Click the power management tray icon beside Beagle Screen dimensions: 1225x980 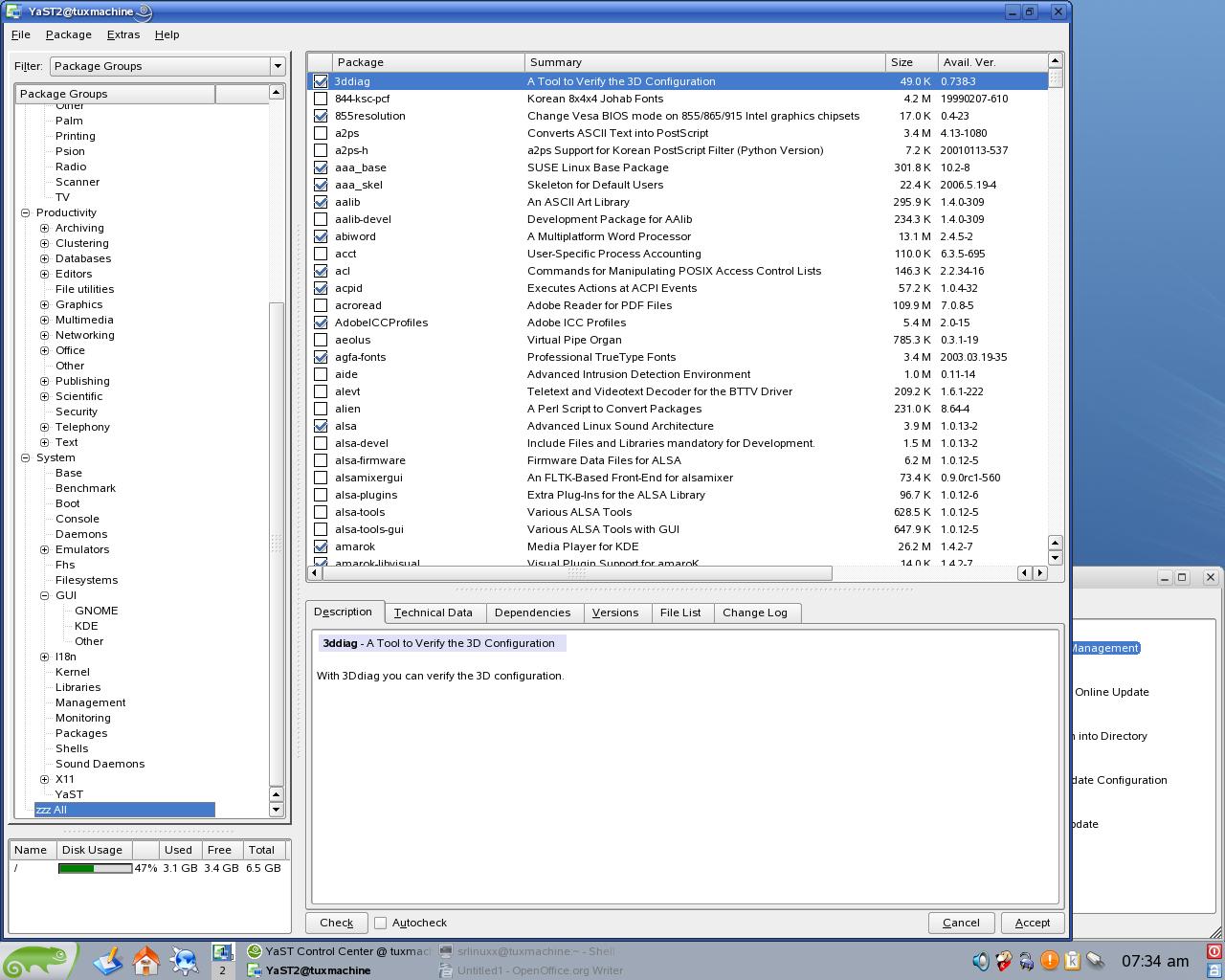pos(1027,960)
